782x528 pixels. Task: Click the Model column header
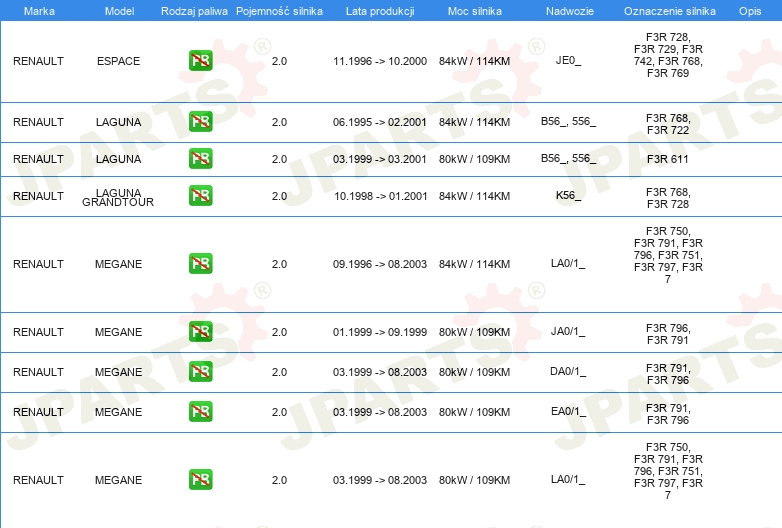tap(118, 10)
